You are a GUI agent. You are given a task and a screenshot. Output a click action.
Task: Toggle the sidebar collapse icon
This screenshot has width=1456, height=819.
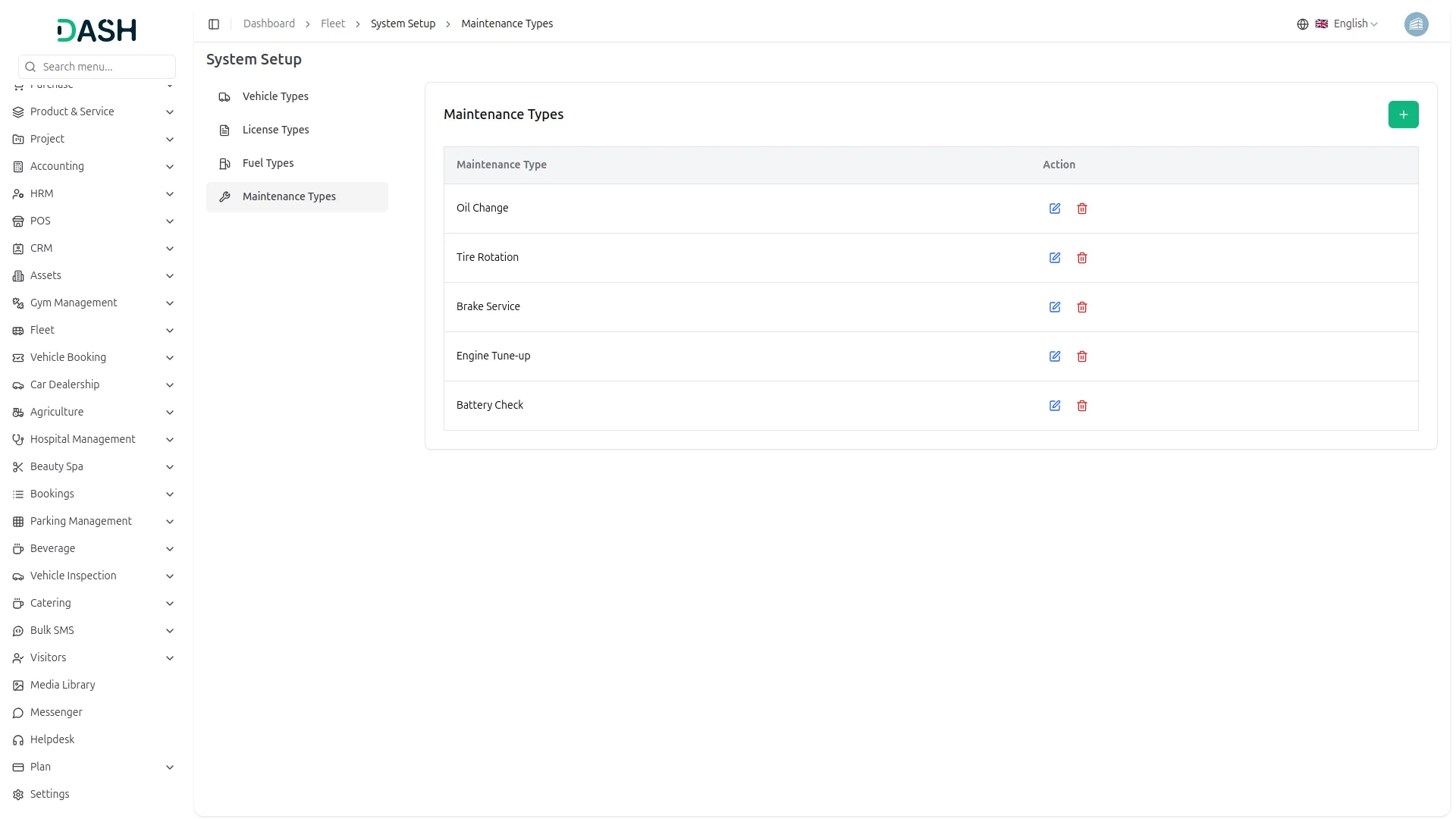click(214, 24)
